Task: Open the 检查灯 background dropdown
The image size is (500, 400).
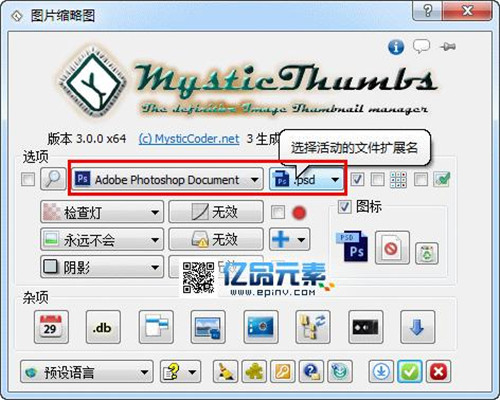Action: (x=102, y=212)
